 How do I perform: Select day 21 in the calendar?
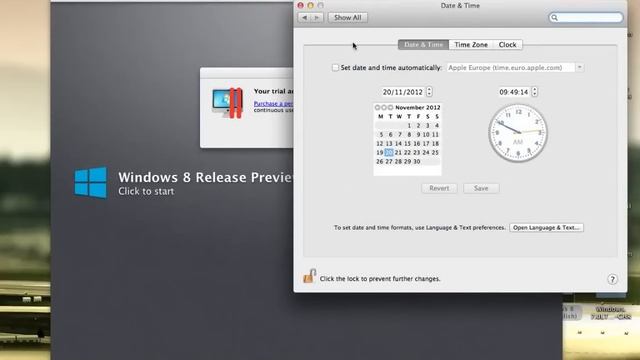click(x=398, y=152)
